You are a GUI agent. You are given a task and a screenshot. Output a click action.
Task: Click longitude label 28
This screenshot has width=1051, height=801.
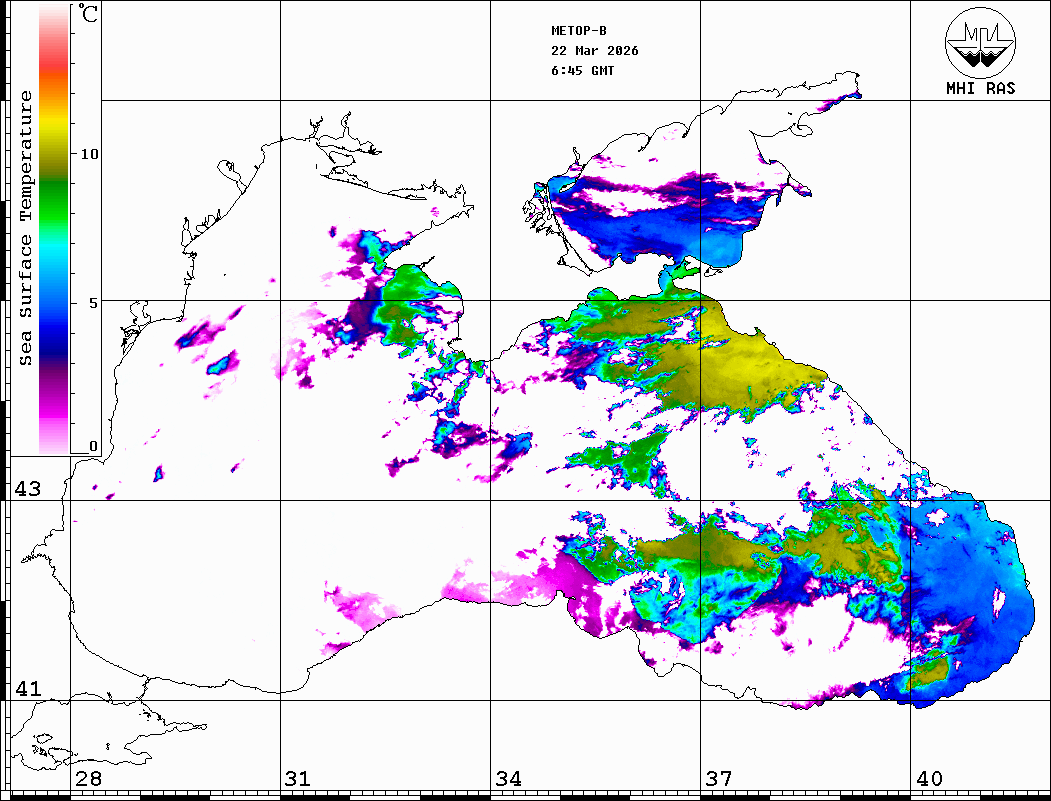click(x=88, y=779)
